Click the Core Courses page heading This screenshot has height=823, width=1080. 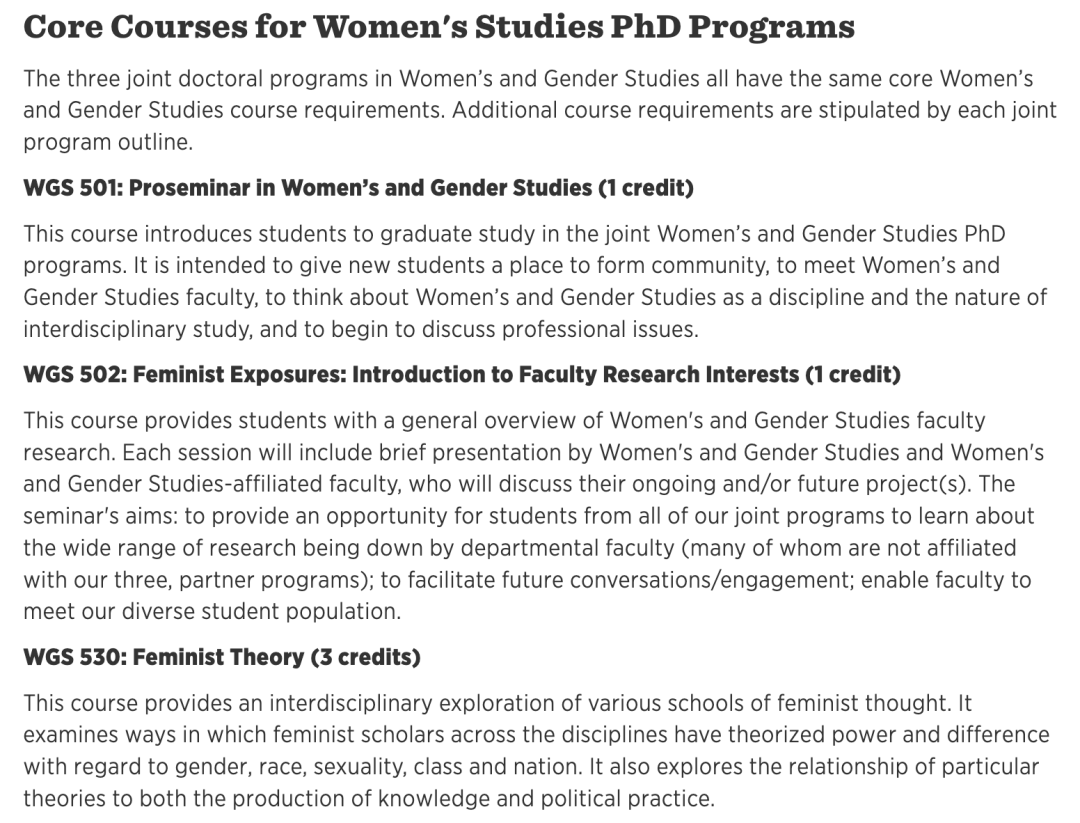point(439,27)
